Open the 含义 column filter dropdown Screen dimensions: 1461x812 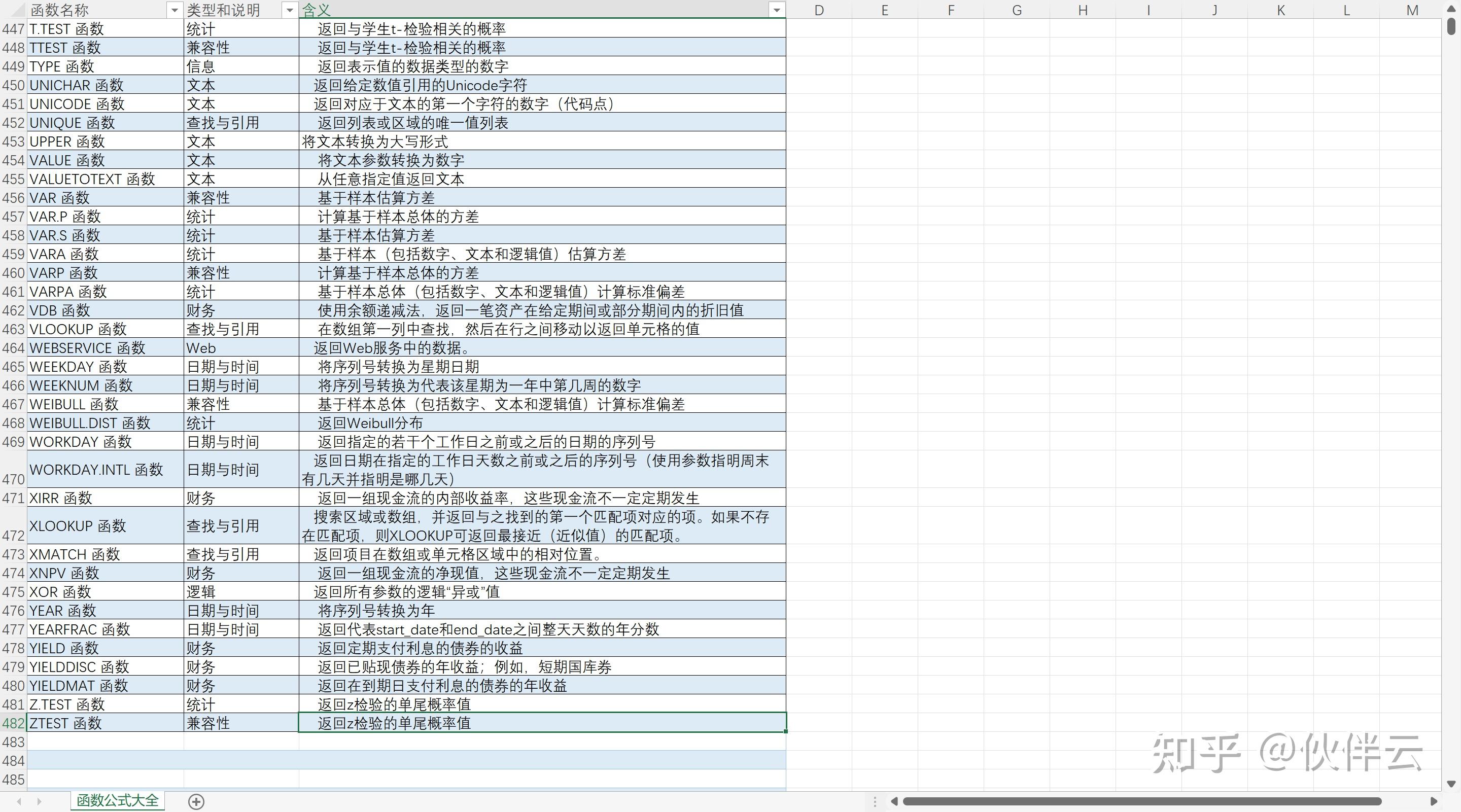[777, 10]
